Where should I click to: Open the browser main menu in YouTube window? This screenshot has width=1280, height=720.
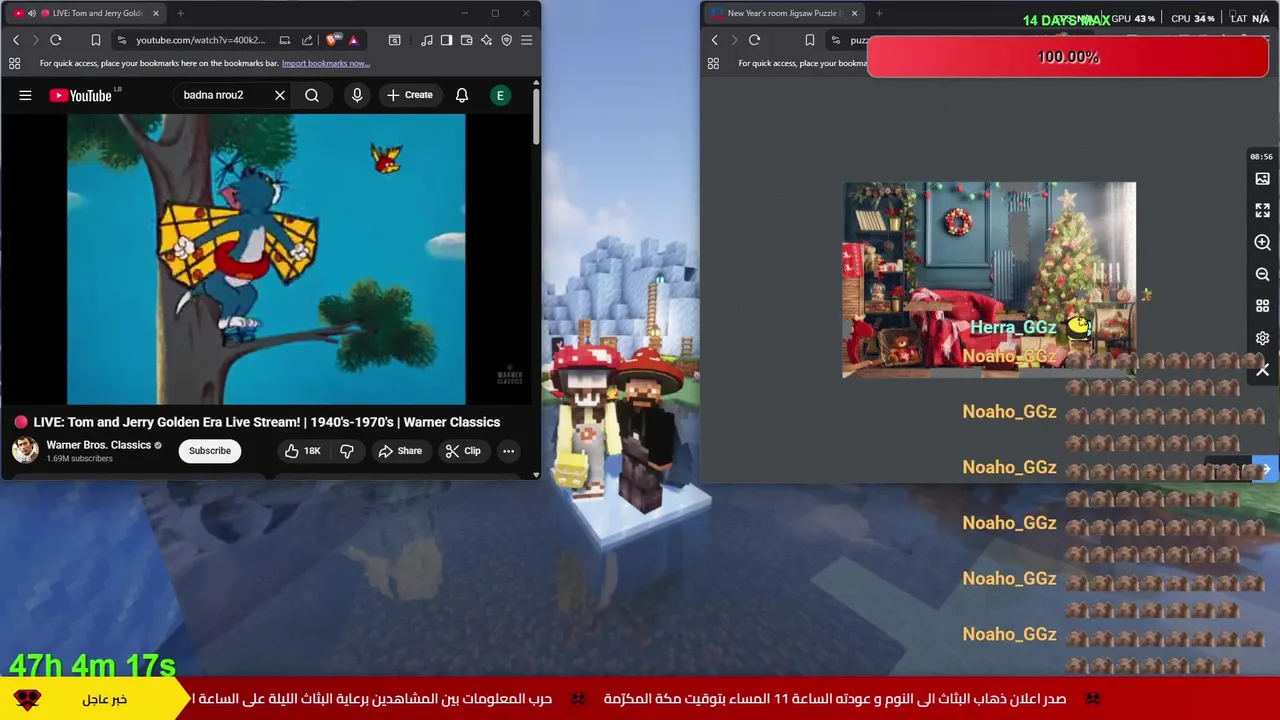click(527, 40)
